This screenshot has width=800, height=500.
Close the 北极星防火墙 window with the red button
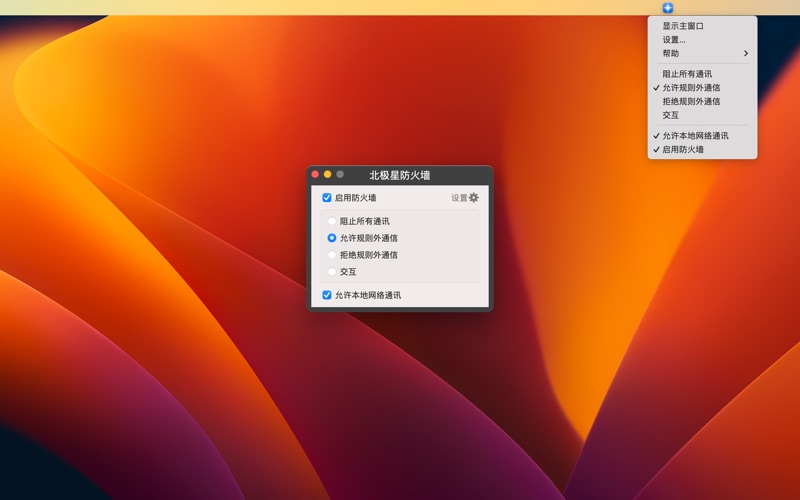(x=316, y=175)
